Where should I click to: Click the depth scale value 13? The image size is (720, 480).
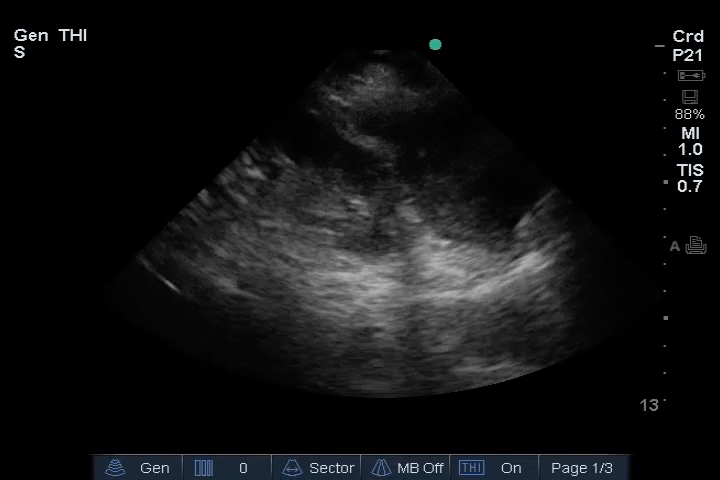649,405
